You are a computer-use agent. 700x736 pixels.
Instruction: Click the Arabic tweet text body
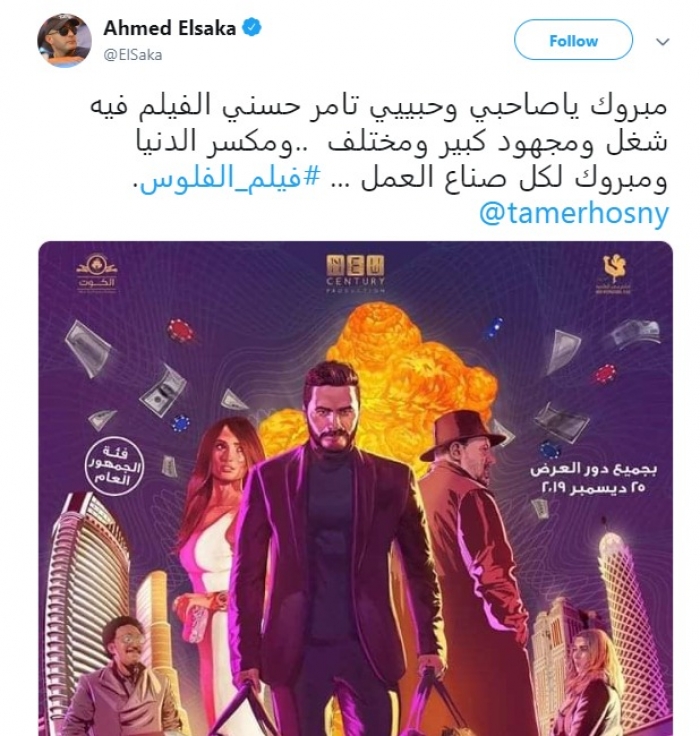tap(379, 143)
